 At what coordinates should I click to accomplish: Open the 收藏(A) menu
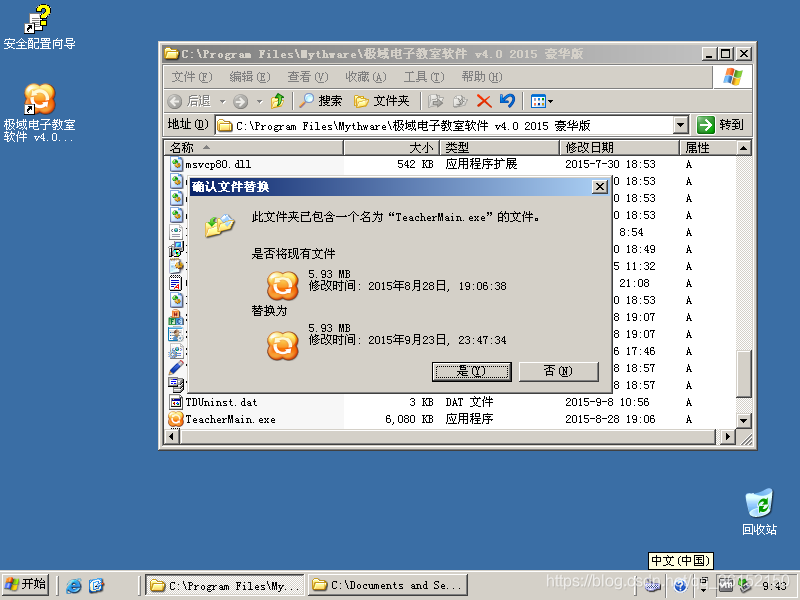click(366, 77)
